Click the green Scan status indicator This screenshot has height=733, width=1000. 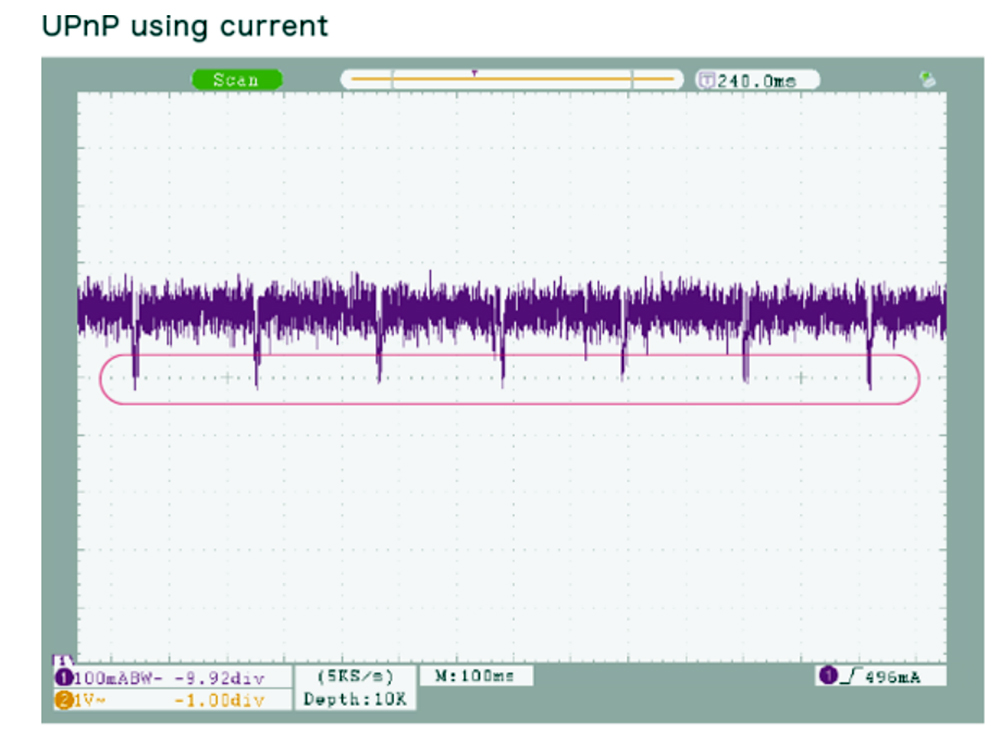236,80
